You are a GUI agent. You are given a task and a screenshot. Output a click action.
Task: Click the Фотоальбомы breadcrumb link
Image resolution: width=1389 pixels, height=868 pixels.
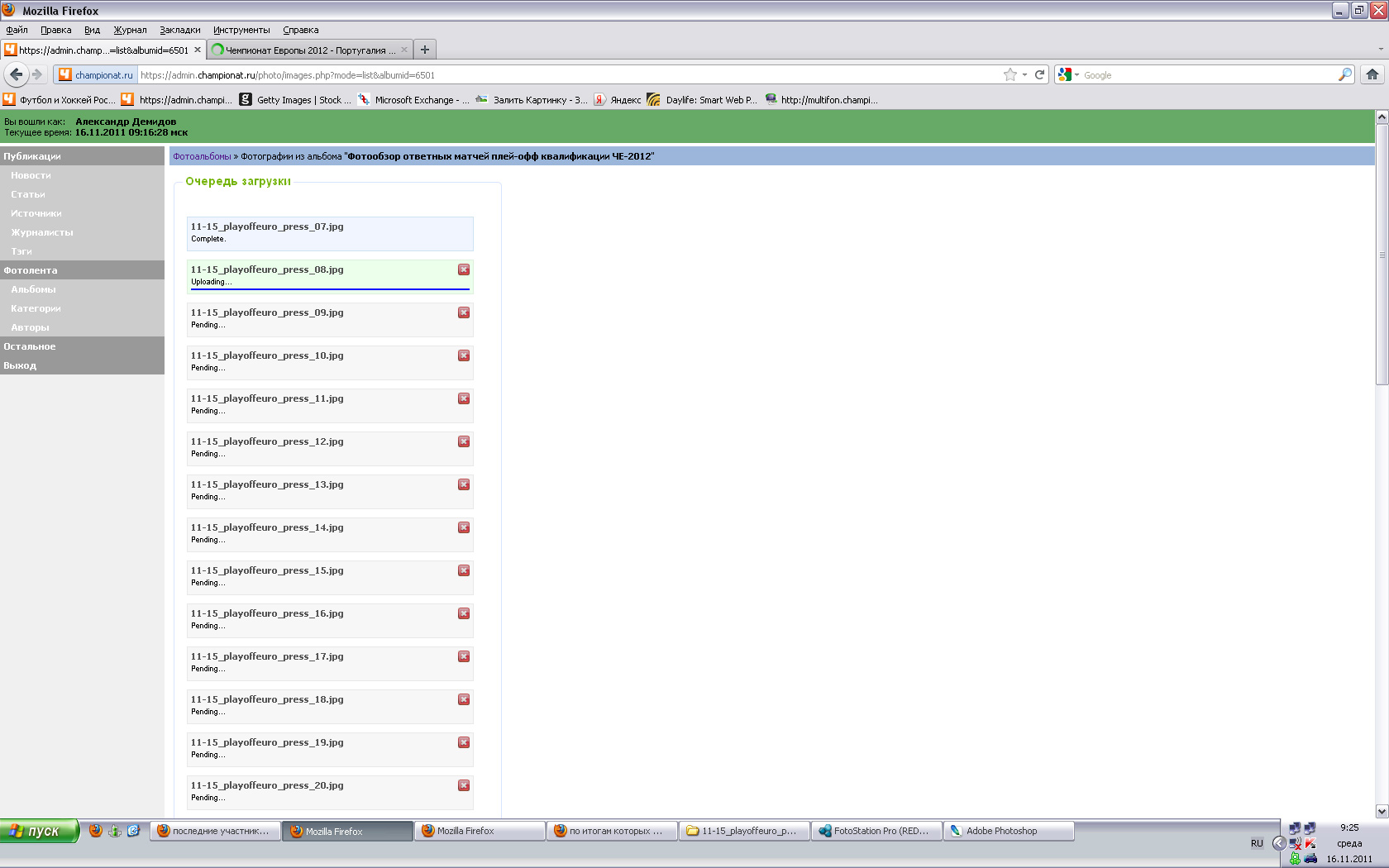(x=202, y=156)
